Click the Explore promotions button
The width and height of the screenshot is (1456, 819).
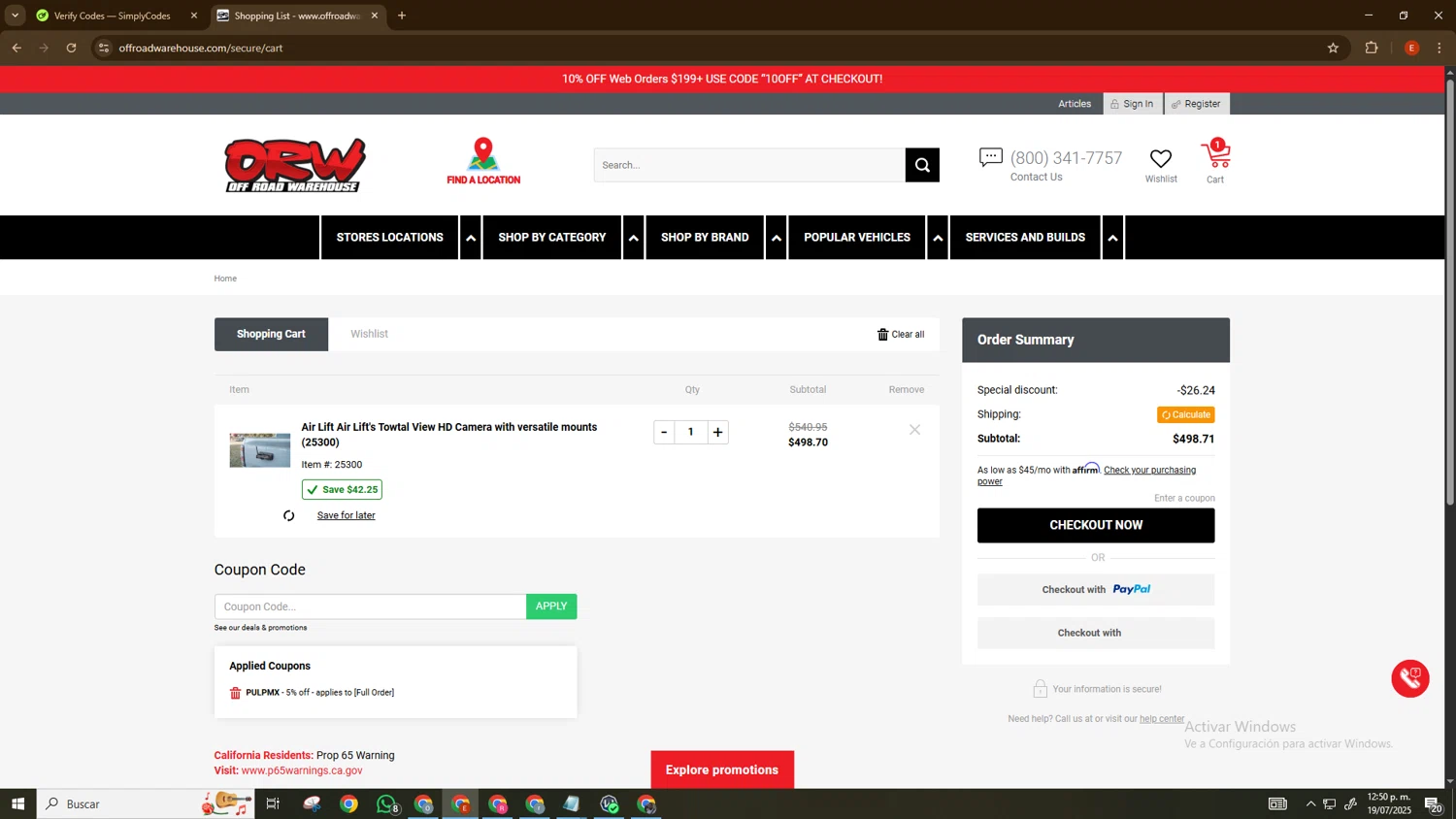point(722,770)
